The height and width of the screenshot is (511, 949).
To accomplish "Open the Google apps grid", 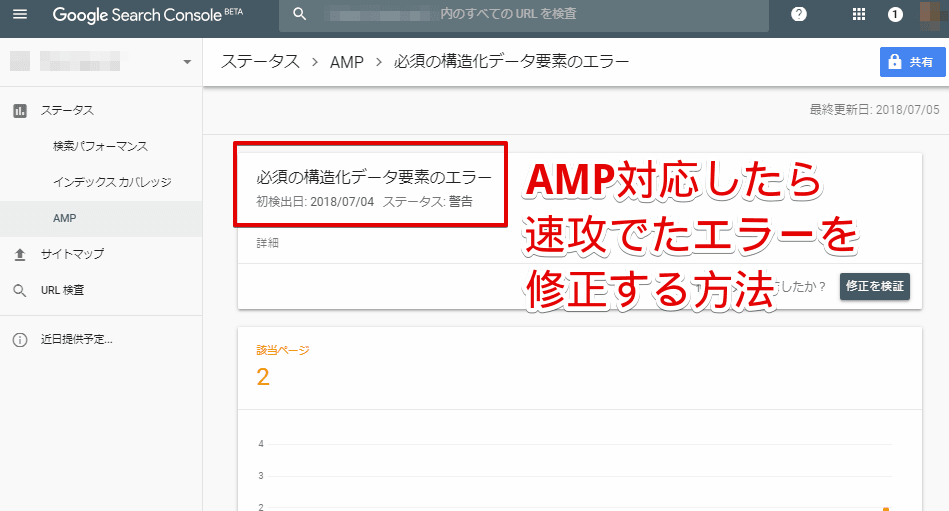I will coord(858,15).
